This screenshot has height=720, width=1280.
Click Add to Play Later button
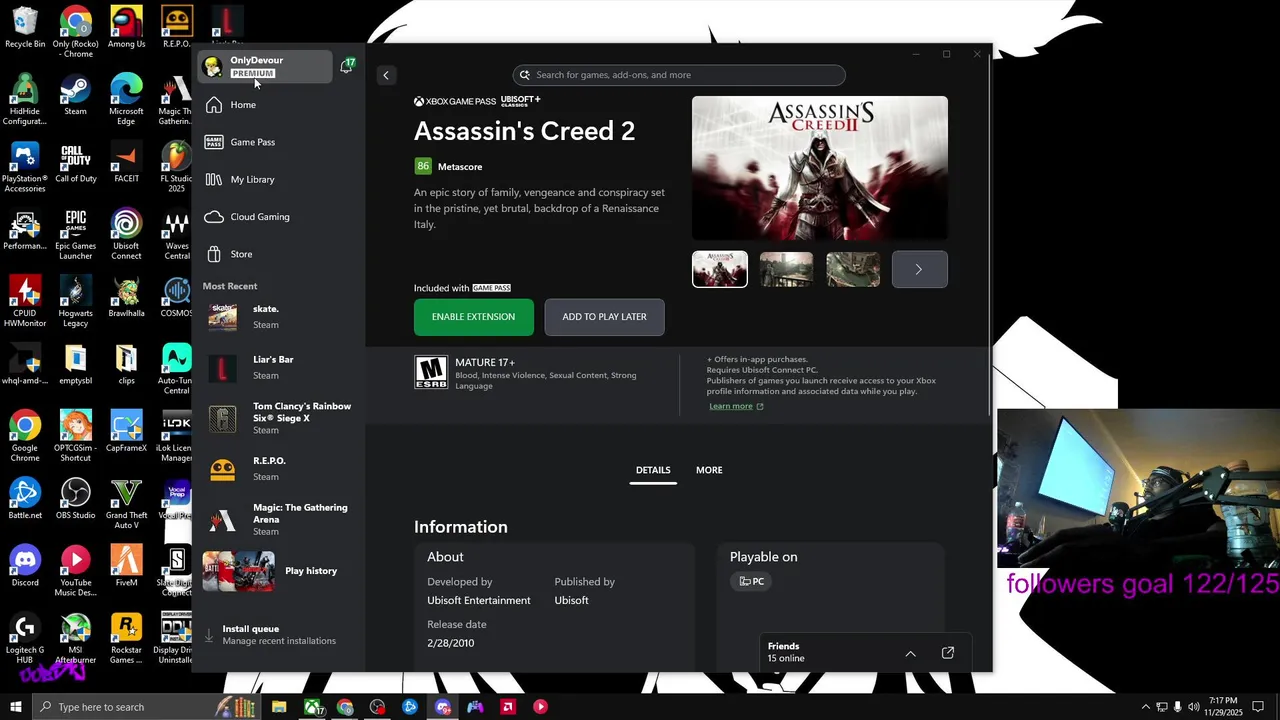tap(604, 317)
